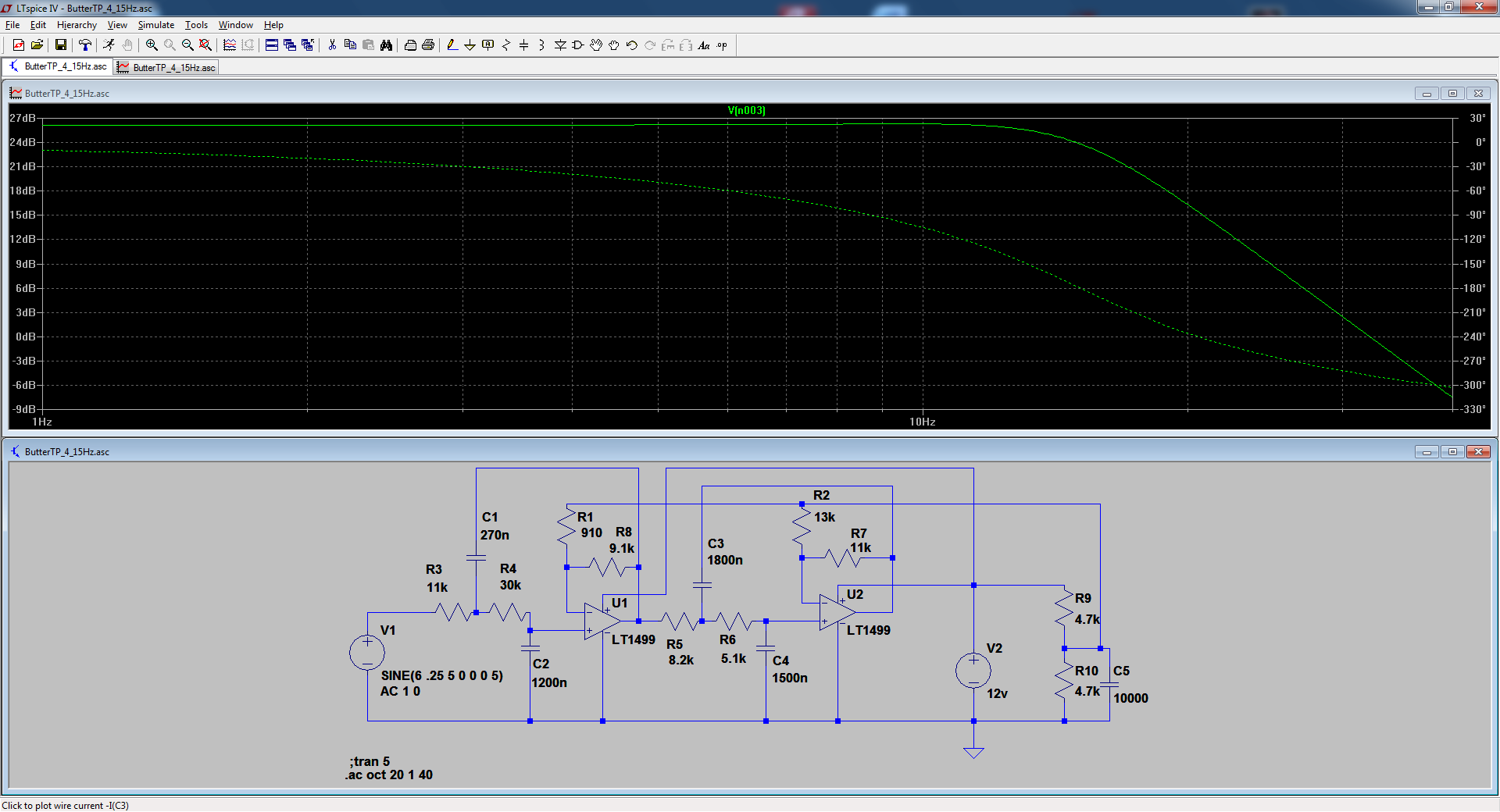
Task: Zoom to fit with the crossed magnifier icon
Action: [205, 45]
